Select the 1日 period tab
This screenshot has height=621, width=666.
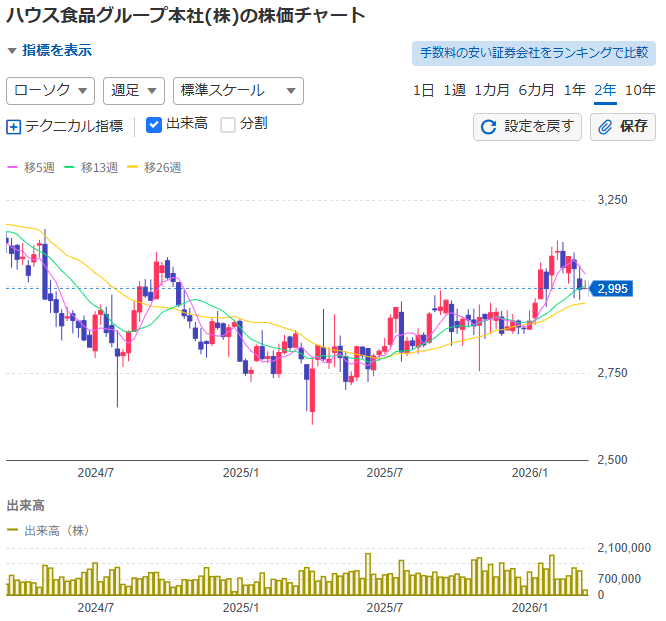tap(423, 90)
